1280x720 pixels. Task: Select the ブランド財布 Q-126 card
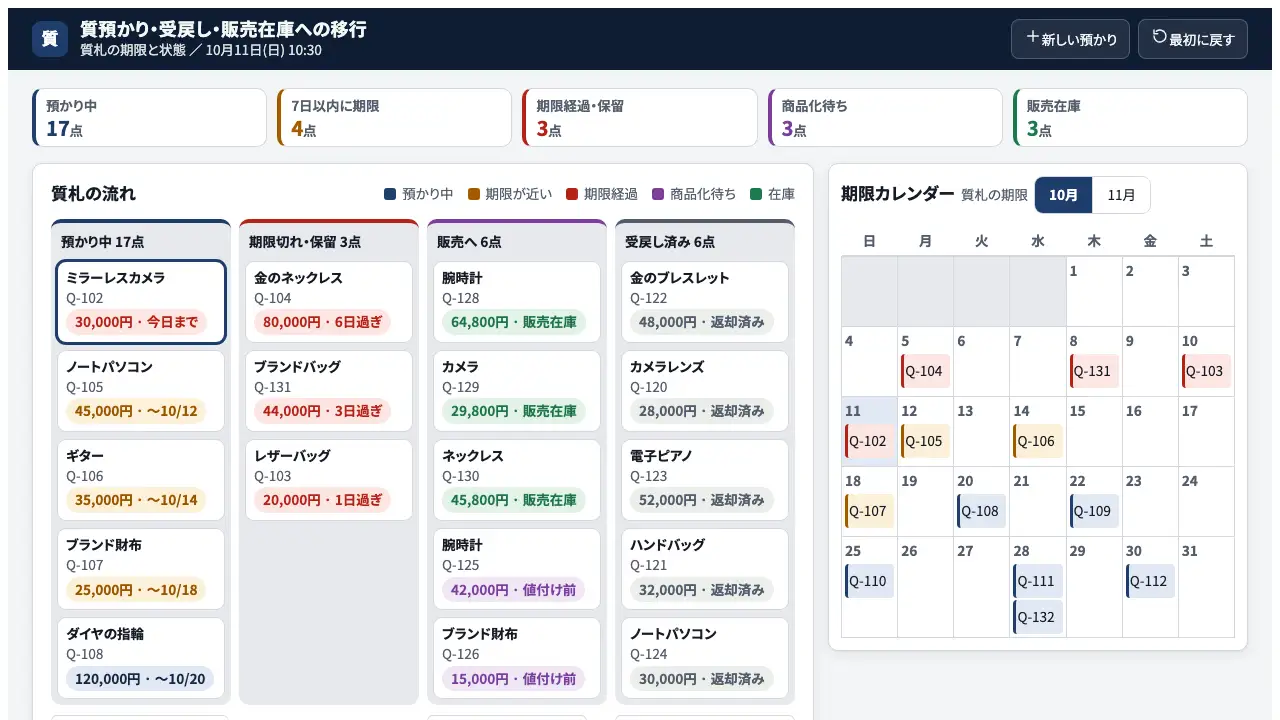[x=517, y=658]
